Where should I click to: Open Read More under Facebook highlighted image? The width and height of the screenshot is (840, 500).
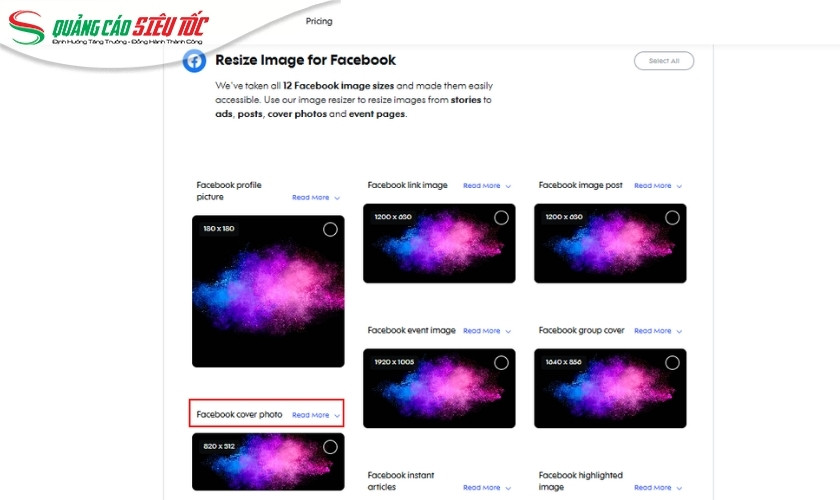tap(657, 488)
